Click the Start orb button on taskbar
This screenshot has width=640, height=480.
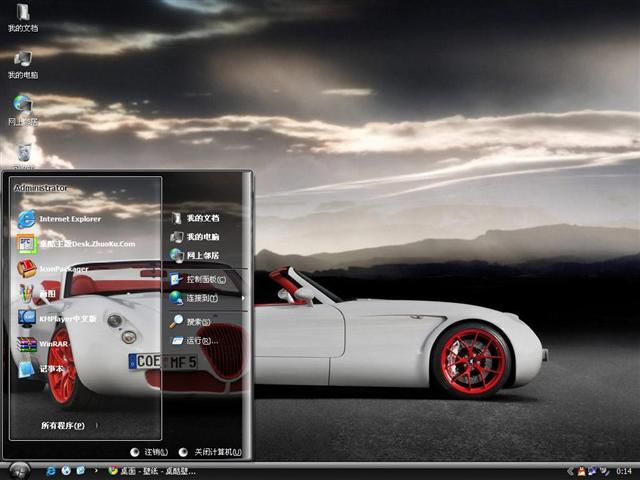[18, 470]
